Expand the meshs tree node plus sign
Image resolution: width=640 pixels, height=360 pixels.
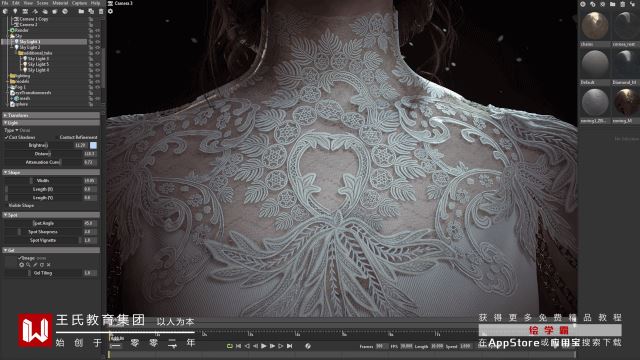(11, 98)
